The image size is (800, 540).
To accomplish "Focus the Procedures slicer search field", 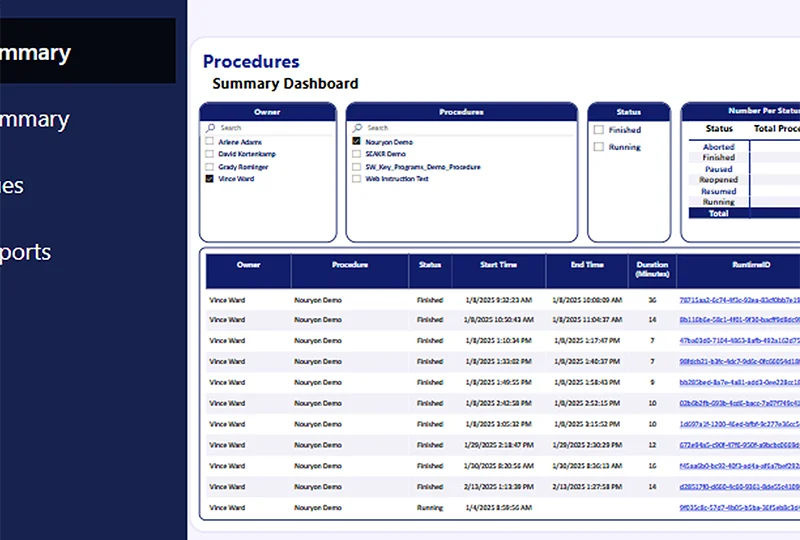I will (x=462, y=128).
